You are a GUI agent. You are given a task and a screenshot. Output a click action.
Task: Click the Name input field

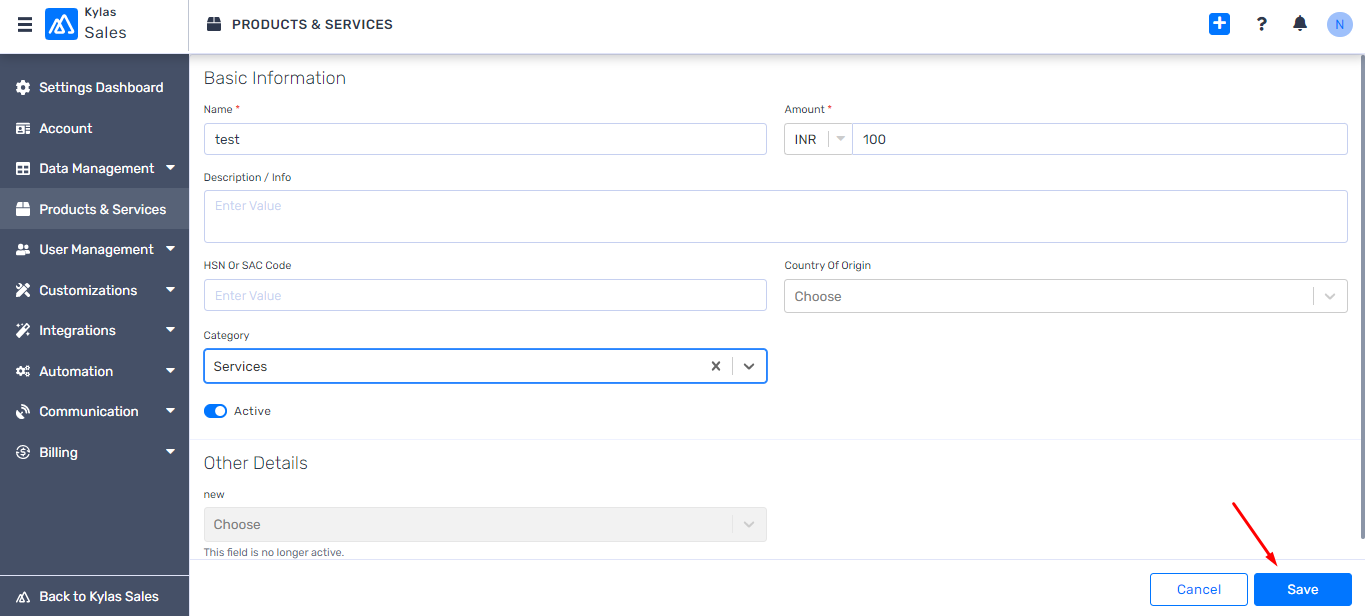(x=485, y=139)
